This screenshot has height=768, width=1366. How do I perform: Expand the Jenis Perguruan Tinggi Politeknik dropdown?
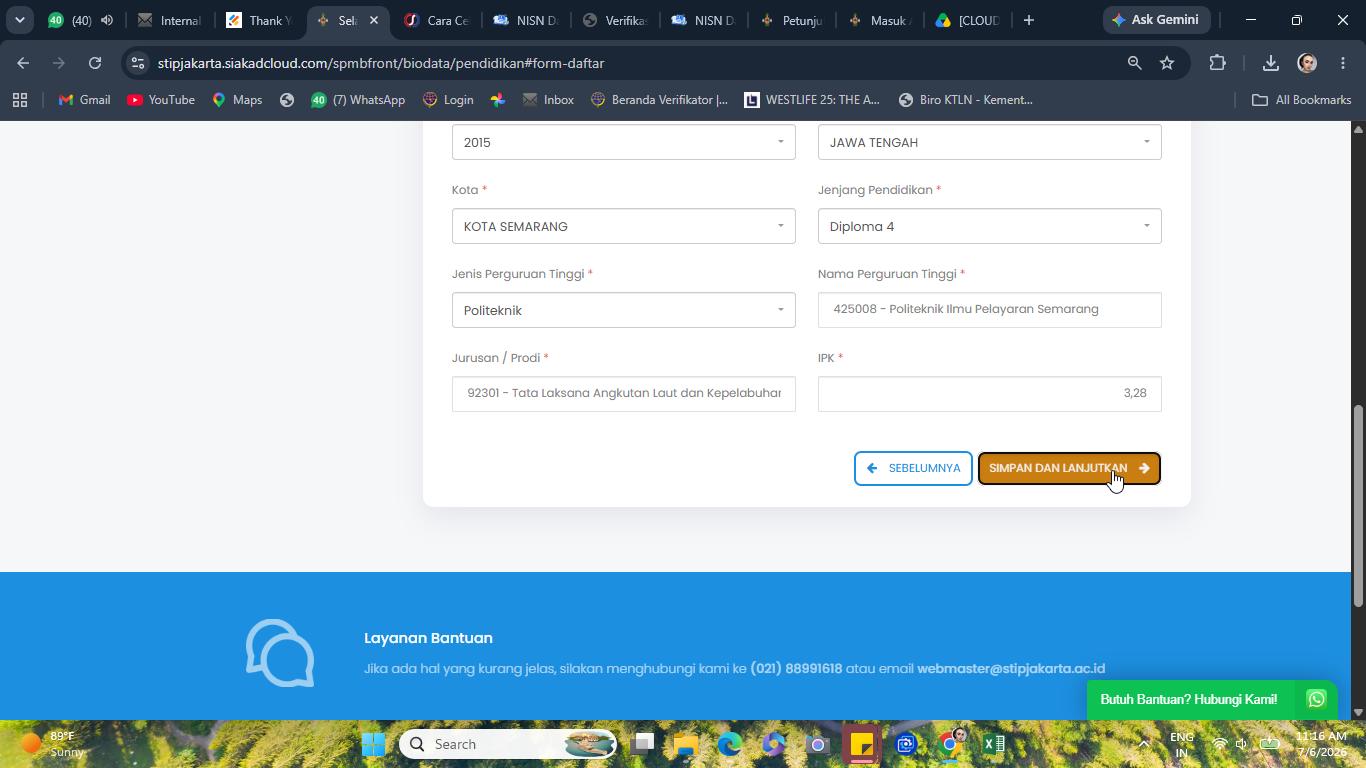[624, 310]
